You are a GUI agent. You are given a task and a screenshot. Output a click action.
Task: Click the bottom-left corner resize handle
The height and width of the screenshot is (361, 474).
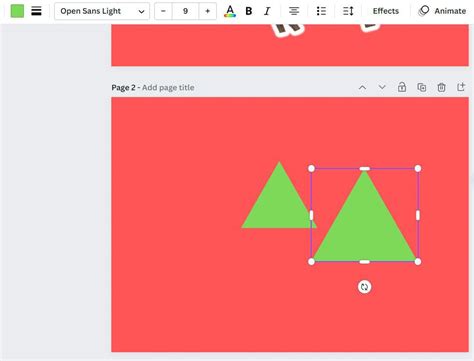click(311, 262)
